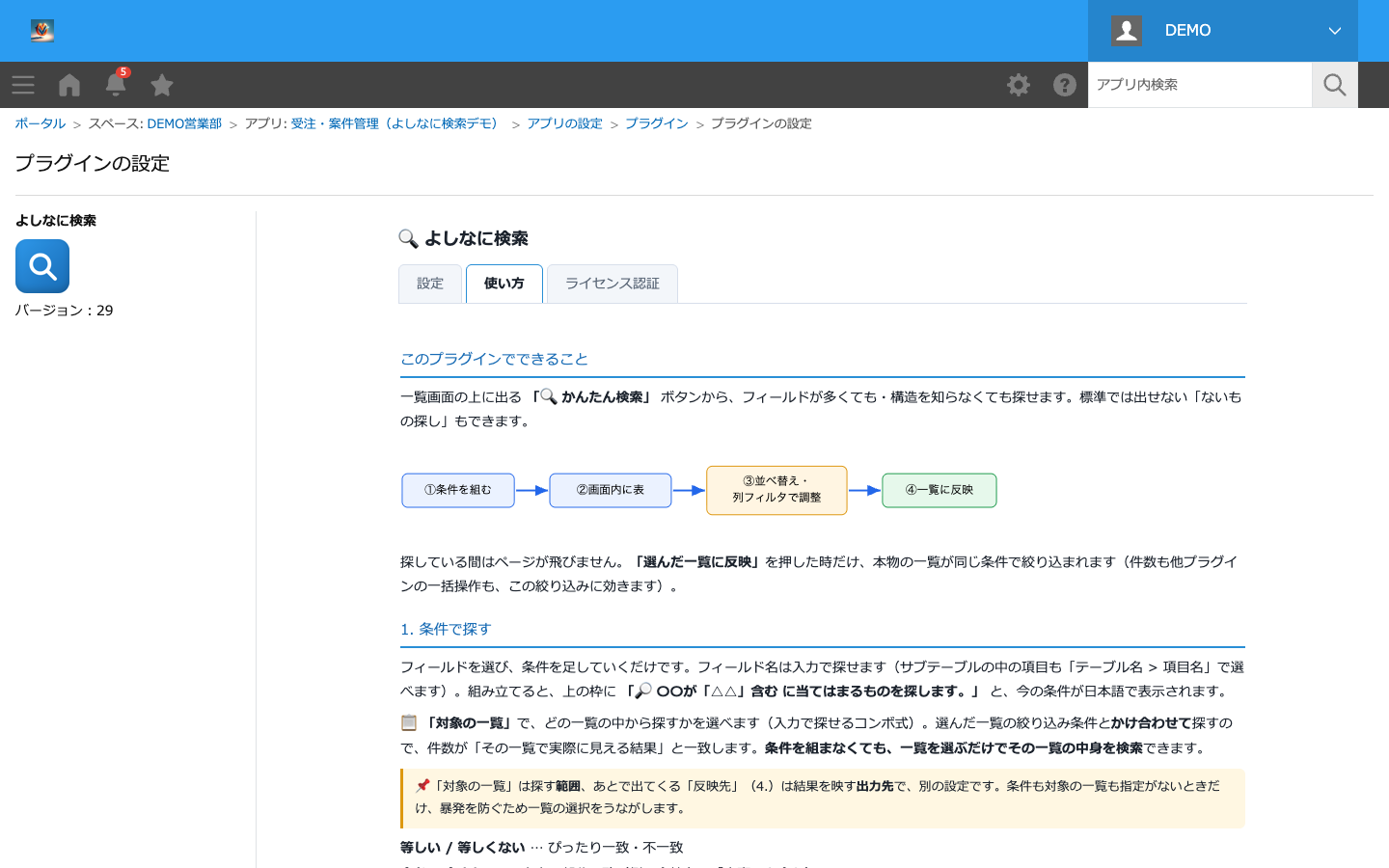Open the ライセンス認証 tab

[x=613, y=284]
